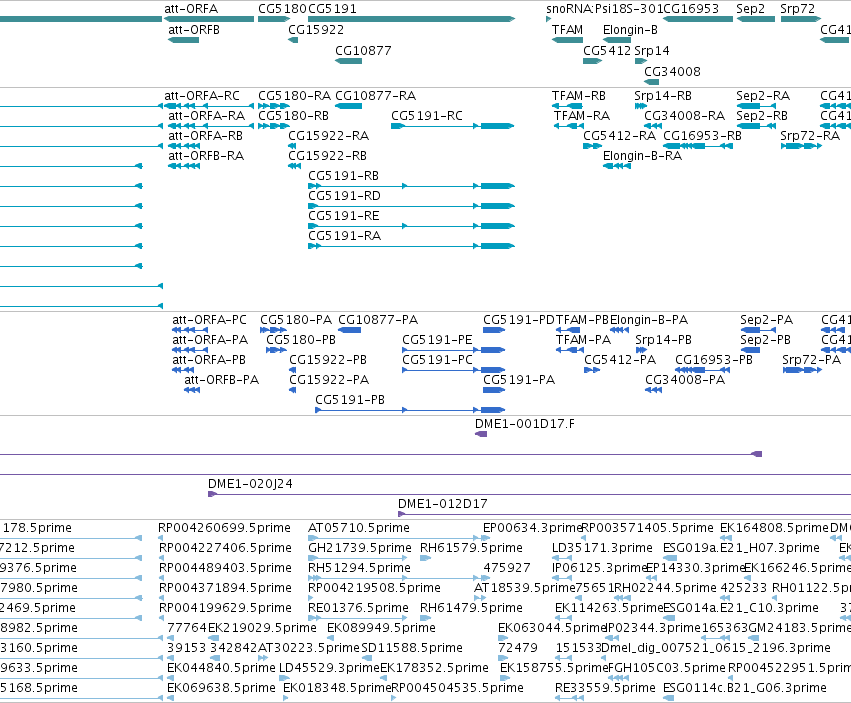Screen dimensions: 851x703
Task: Click transcript Srp14-RB
Action: (x=663, y=96)
